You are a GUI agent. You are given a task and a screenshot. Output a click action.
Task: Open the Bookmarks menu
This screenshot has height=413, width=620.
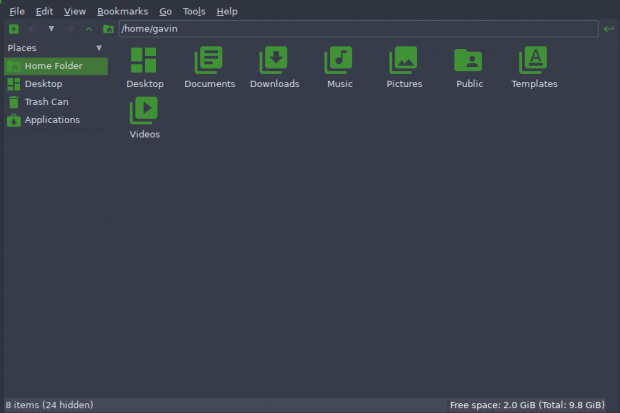[123, 11]
